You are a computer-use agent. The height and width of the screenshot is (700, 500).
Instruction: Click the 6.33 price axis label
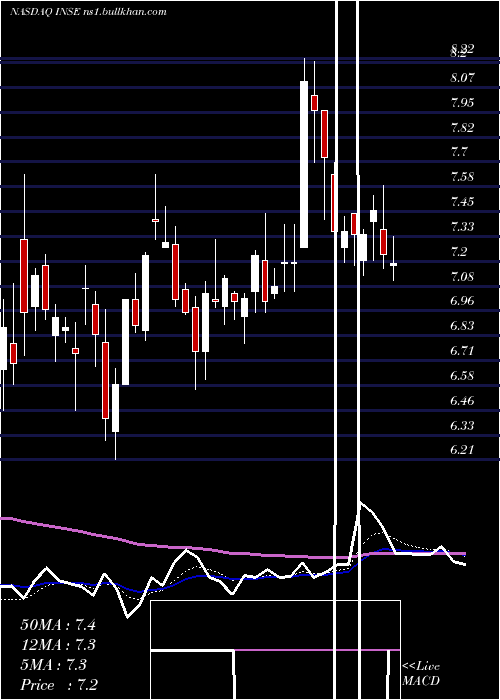[x=462, y=425]
